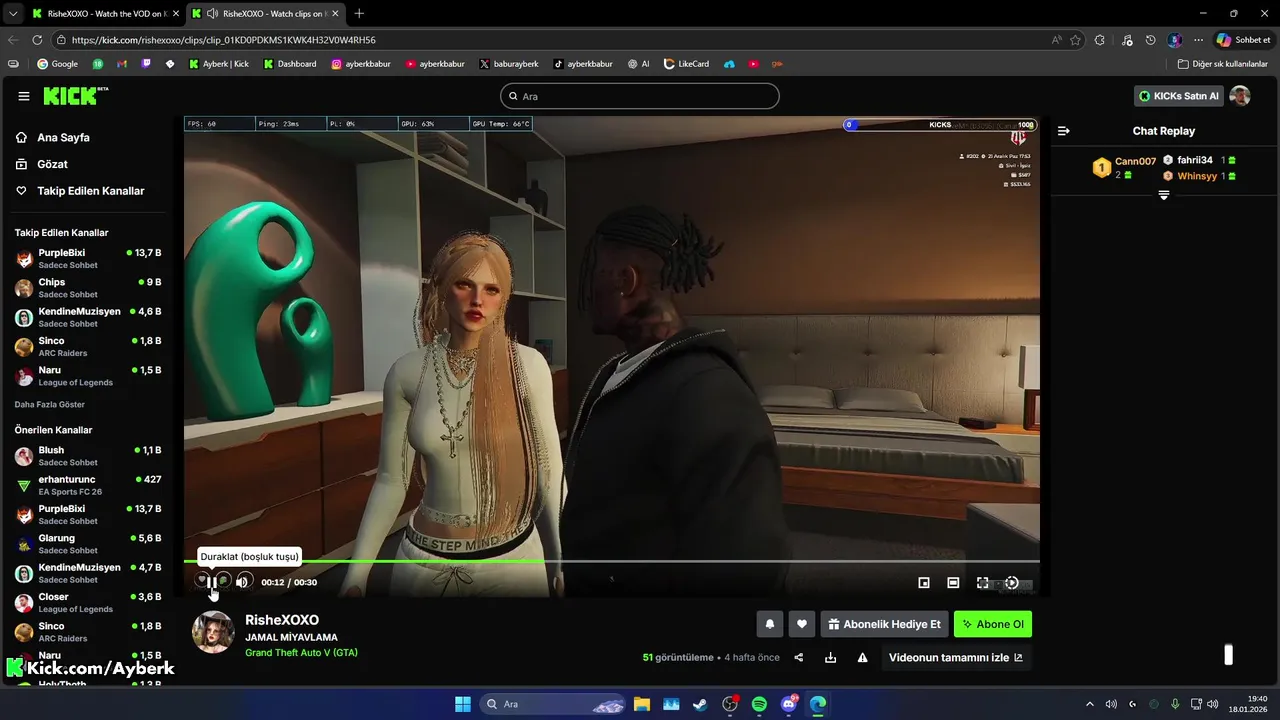Select Whinsyy in the chat leaderboard
This screenshot has width=1280, height=720.
(1197, 176)
